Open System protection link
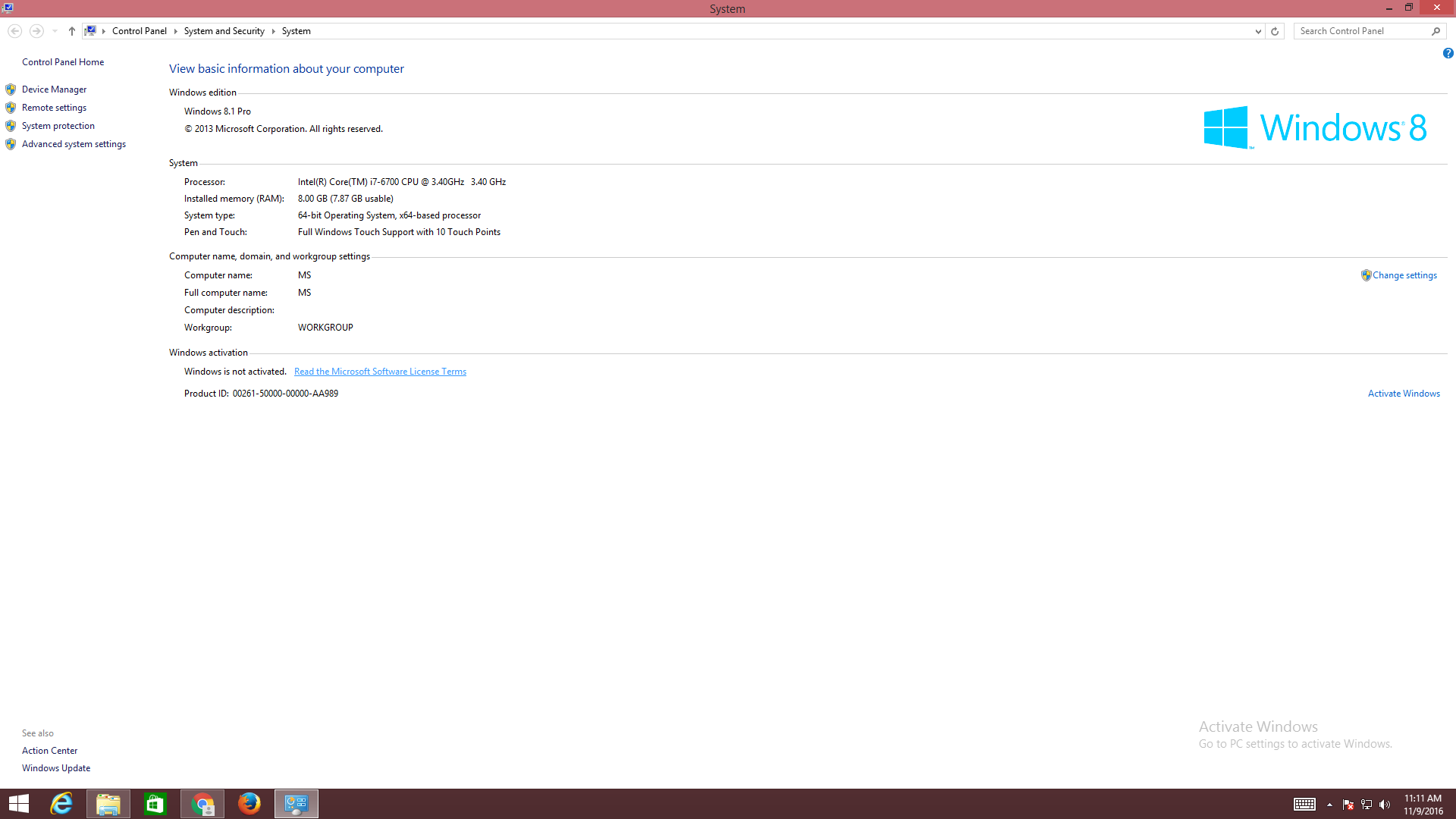The image size is (1456, 819). 58,126
